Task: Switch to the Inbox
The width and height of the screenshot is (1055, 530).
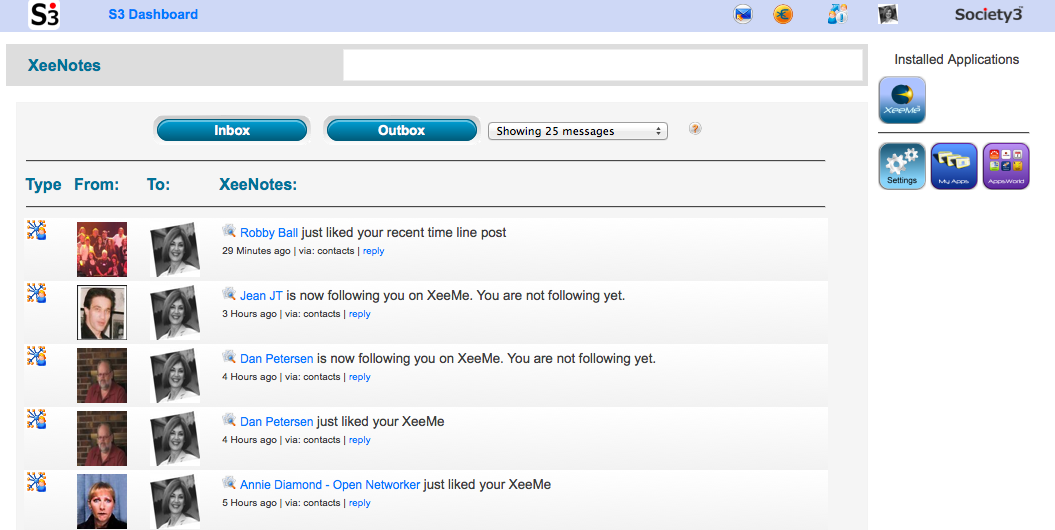Action: (x=232, y=130)
